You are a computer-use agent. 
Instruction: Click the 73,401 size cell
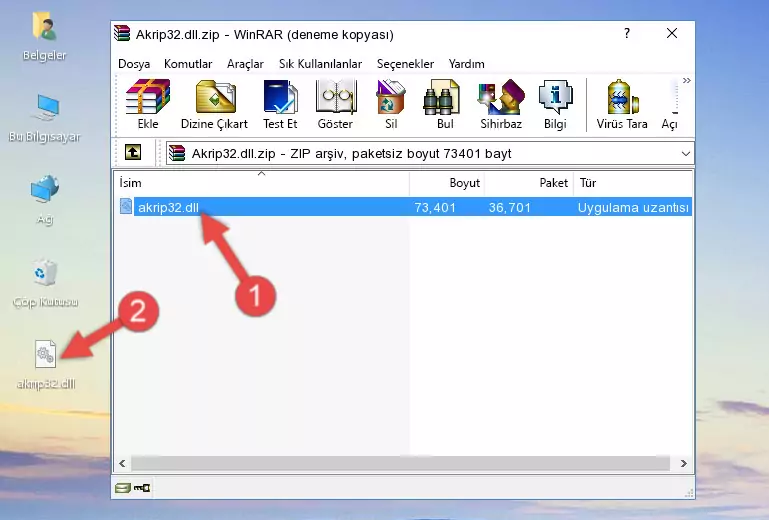435,208
